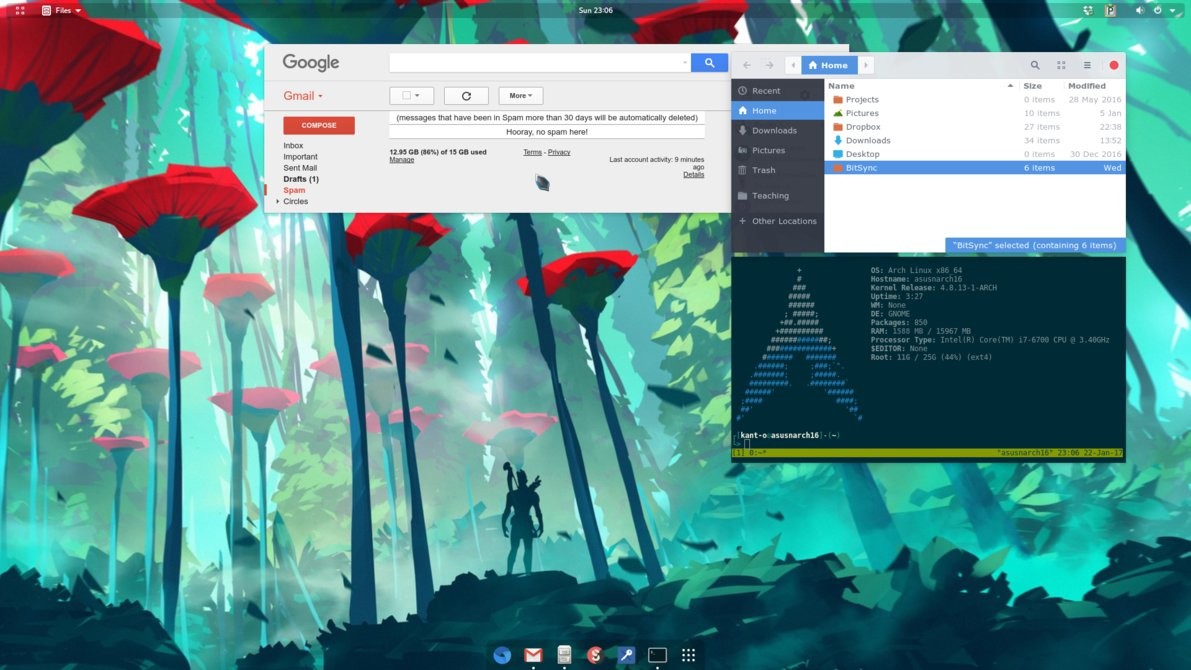Open the Privacy link in Gmail footer
This screenshot has height=670, width=1191.
click(x=559, y=152)
